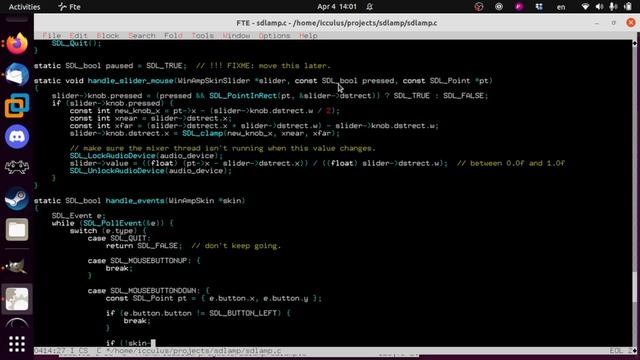Screen dimensions: 640x360
Task: Click the handle_events function name
Action: 135,201
